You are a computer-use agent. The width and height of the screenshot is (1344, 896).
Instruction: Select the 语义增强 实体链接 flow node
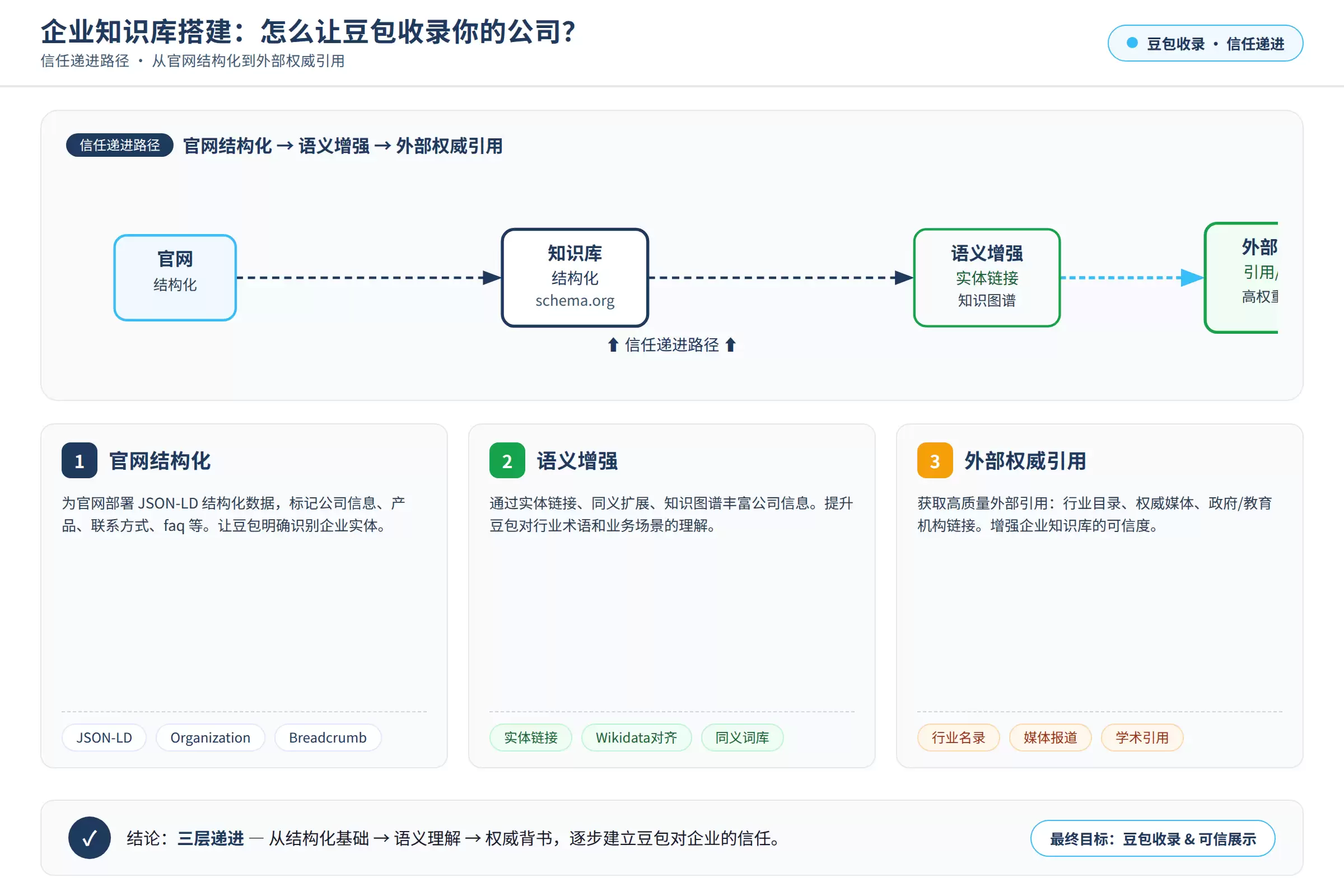click(x=987, y=278)
